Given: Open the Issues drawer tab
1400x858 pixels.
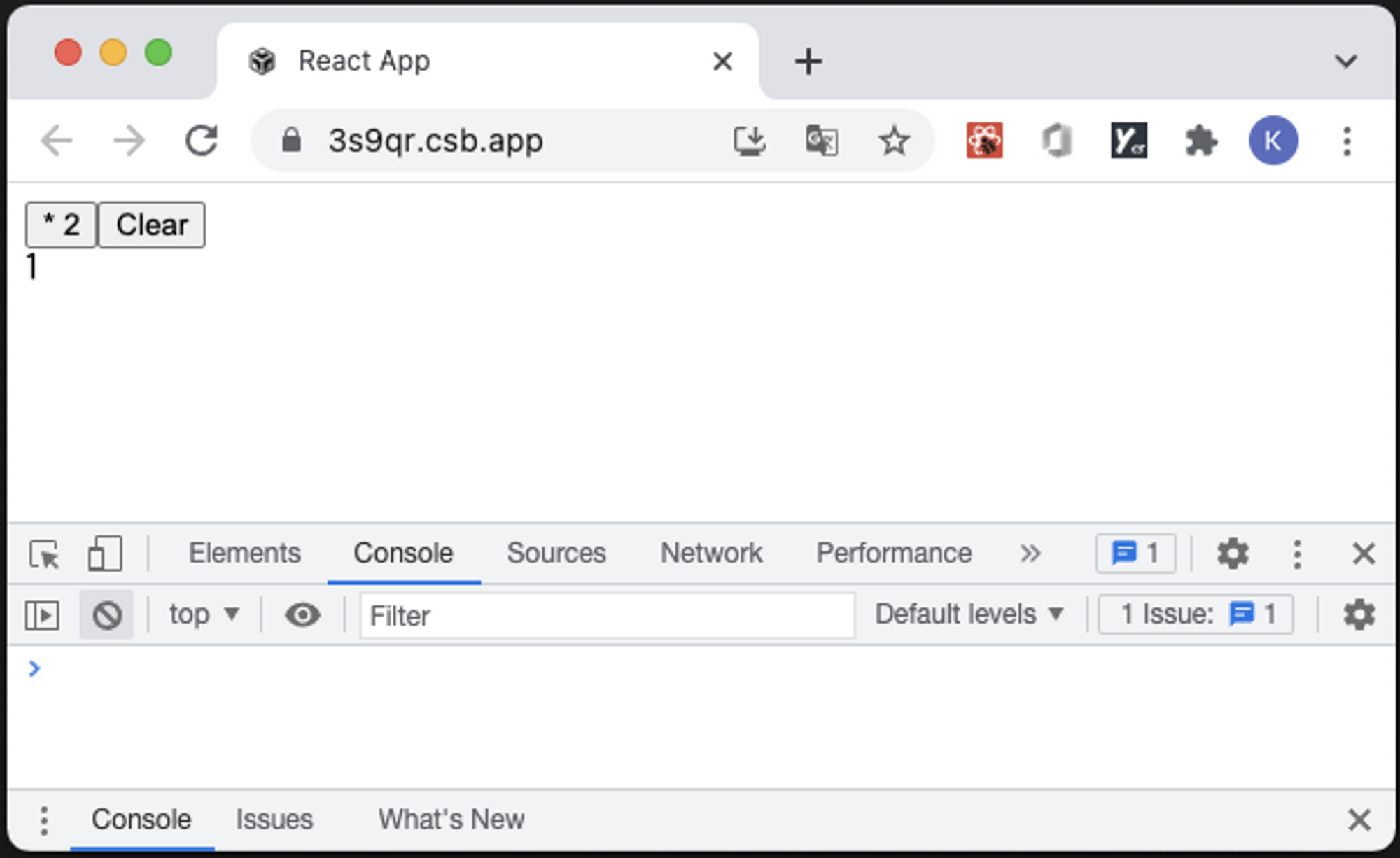Looking at the screenshot, I should coord(274,820).
